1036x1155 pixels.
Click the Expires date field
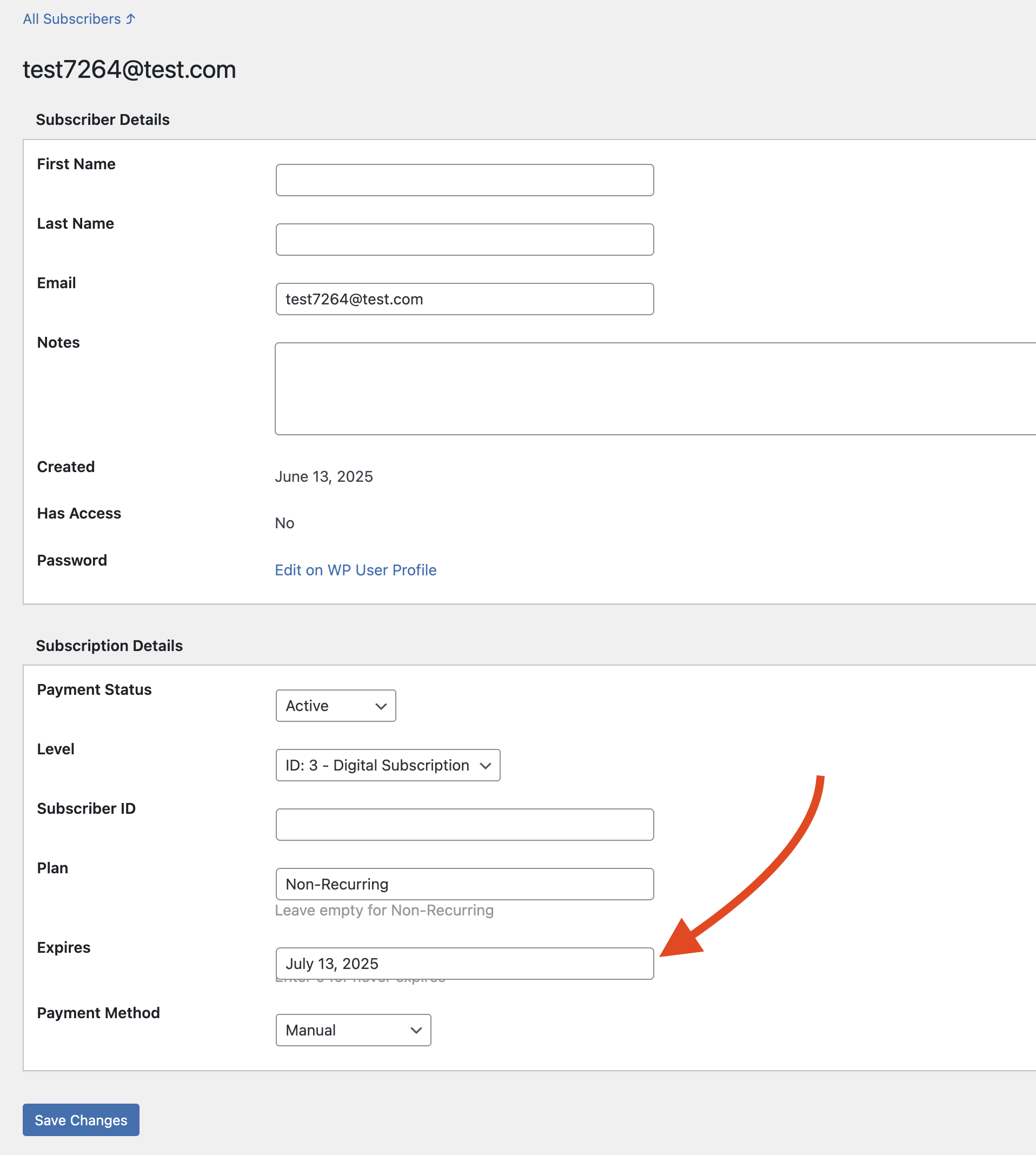[x=464, y=963]
